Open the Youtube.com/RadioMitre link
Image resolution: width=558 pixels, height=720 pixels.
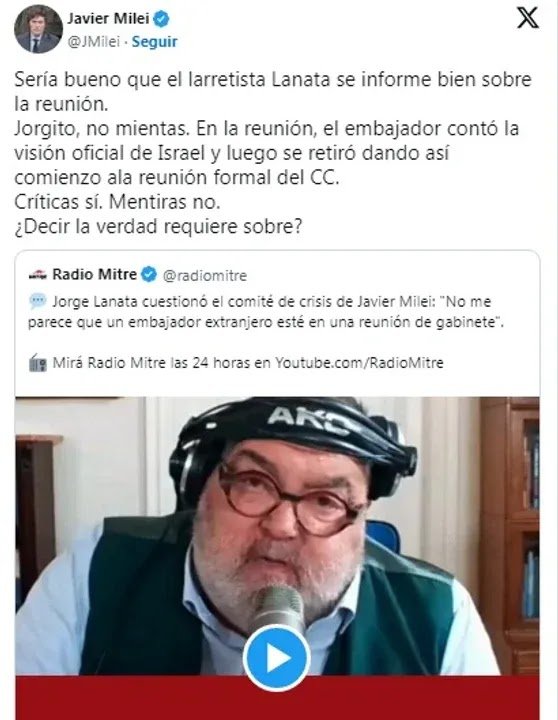359,363
